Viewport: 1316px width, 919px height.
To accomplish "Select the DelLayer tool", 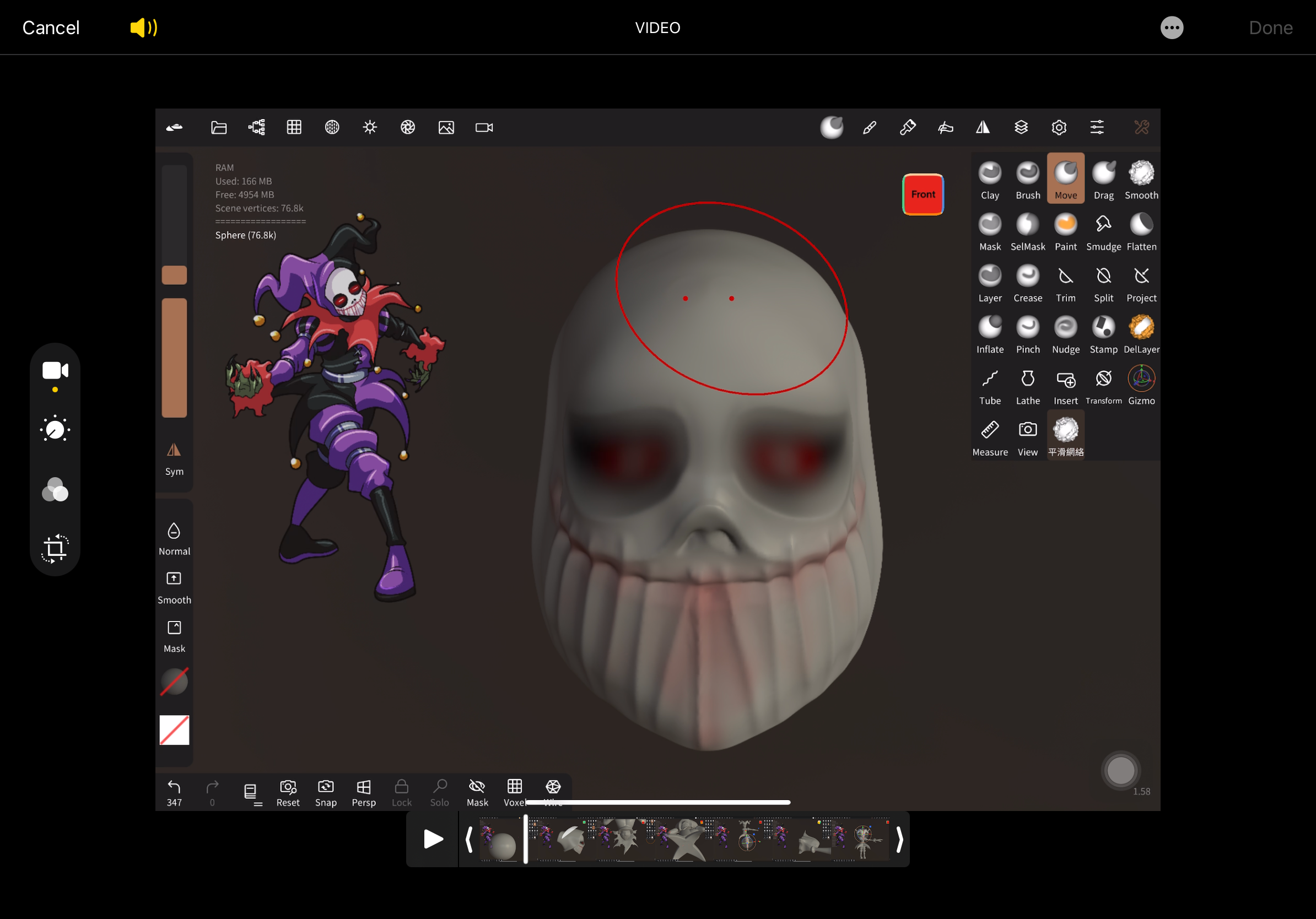I will coord(1141,334).
